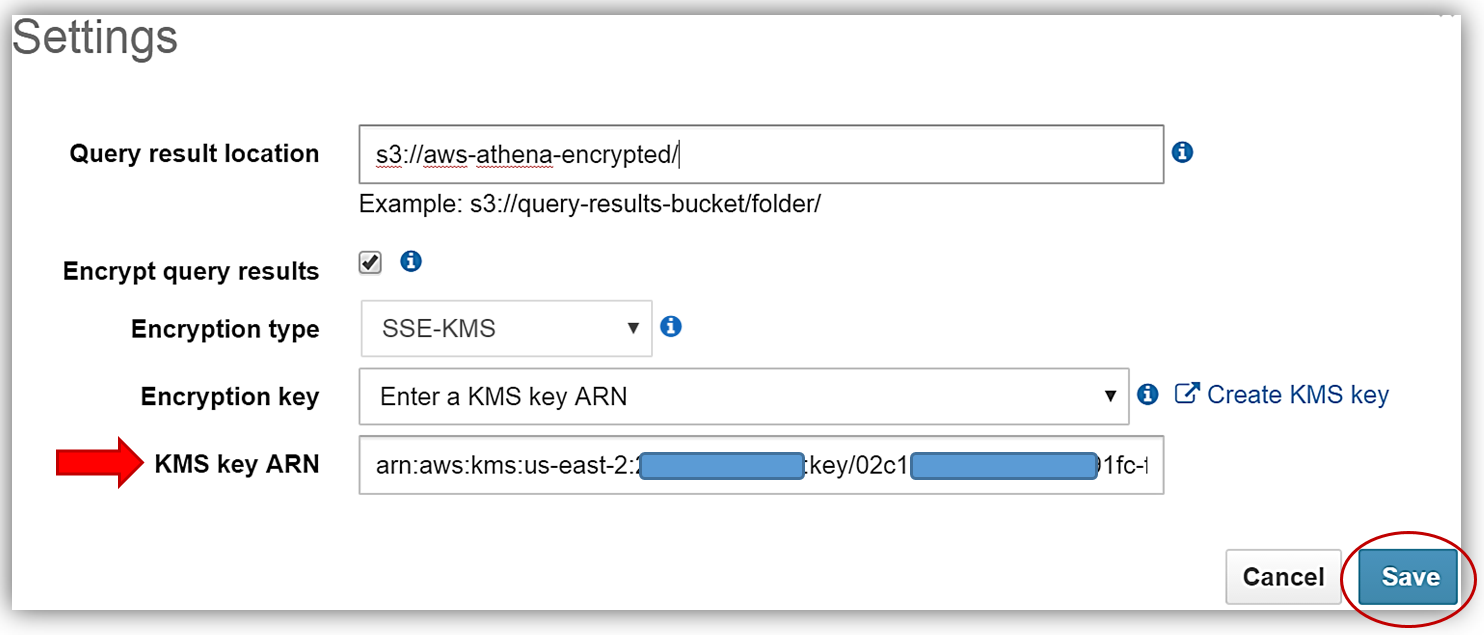Click info icon beside Encryption type dropdown
Viewport: 1484px width, 635px height.
671,327
